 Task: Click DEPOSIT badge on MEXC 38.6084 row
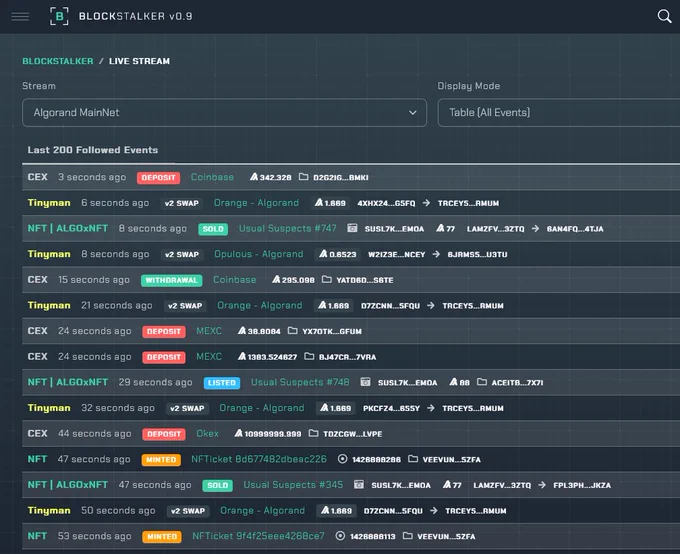tap(163, 331)
